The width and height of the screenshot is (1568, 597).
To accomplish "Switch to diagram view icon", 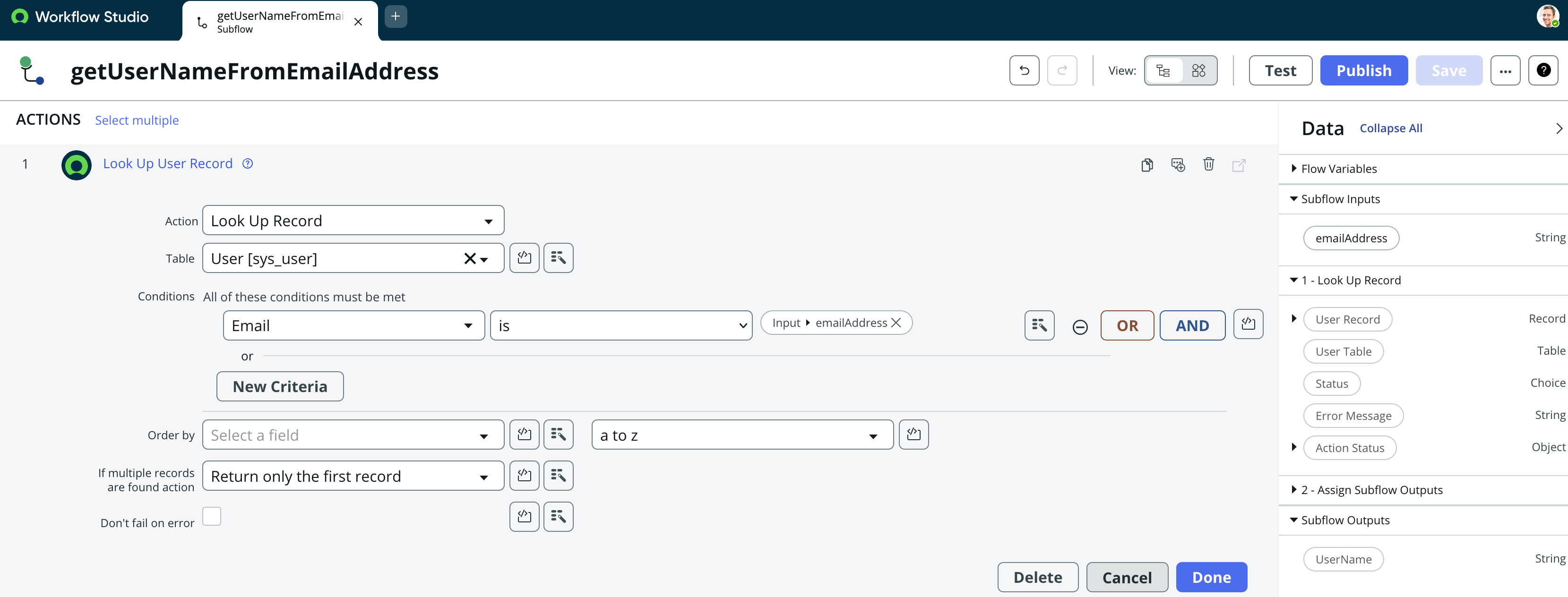I will click(x=1198, y=70).
